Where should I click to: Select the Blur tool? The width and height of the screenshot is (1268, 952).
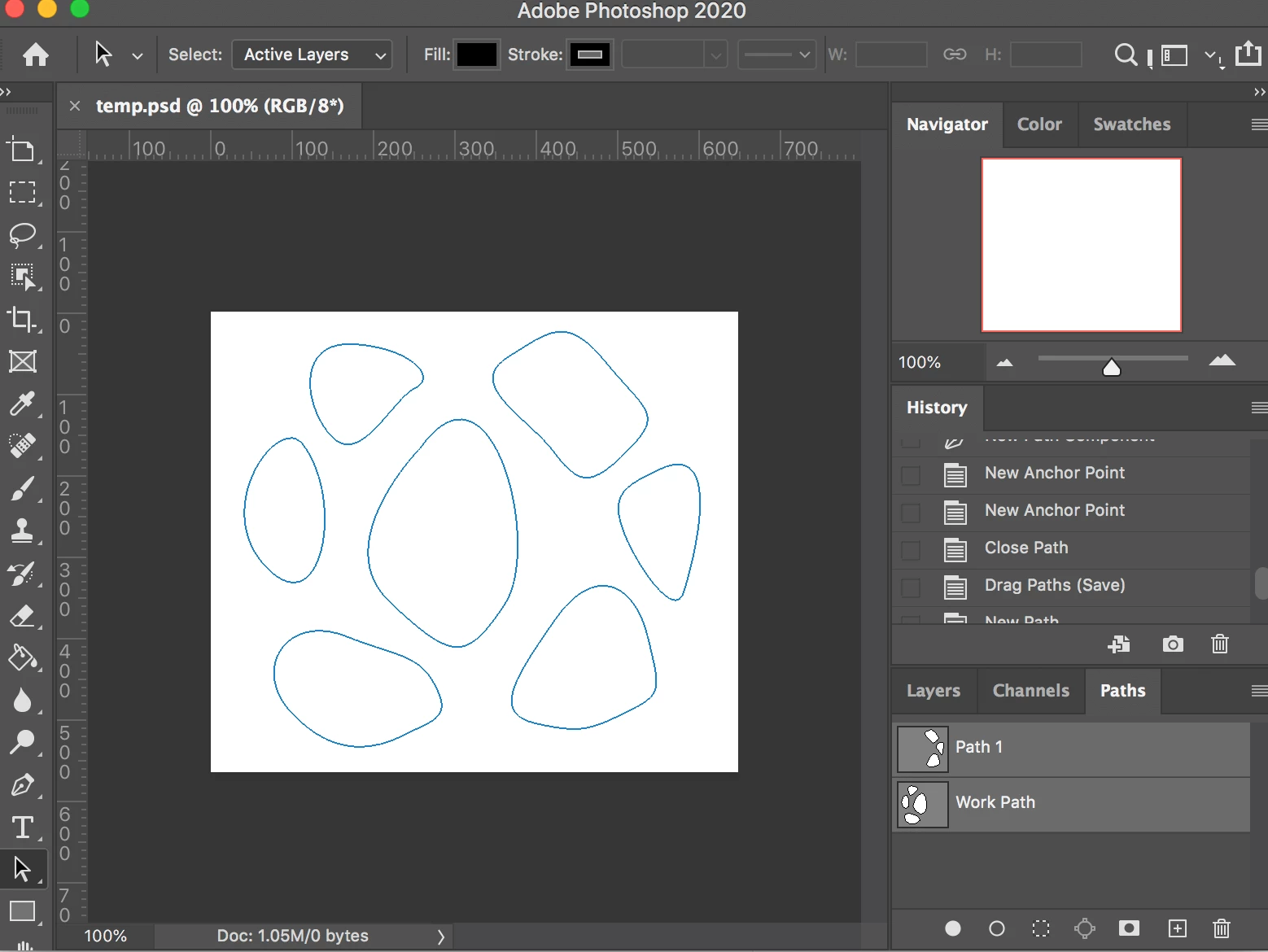tap(22, 701)
